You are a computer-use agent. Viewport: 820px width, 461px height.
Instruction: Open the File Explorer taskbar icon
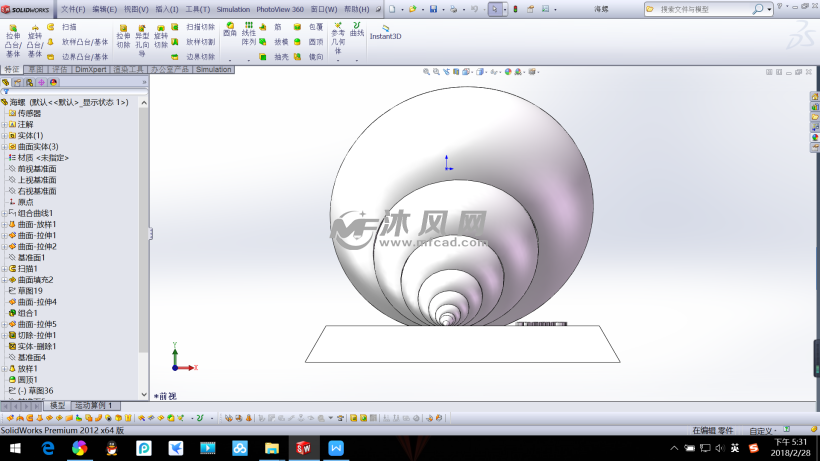point(271,448)
